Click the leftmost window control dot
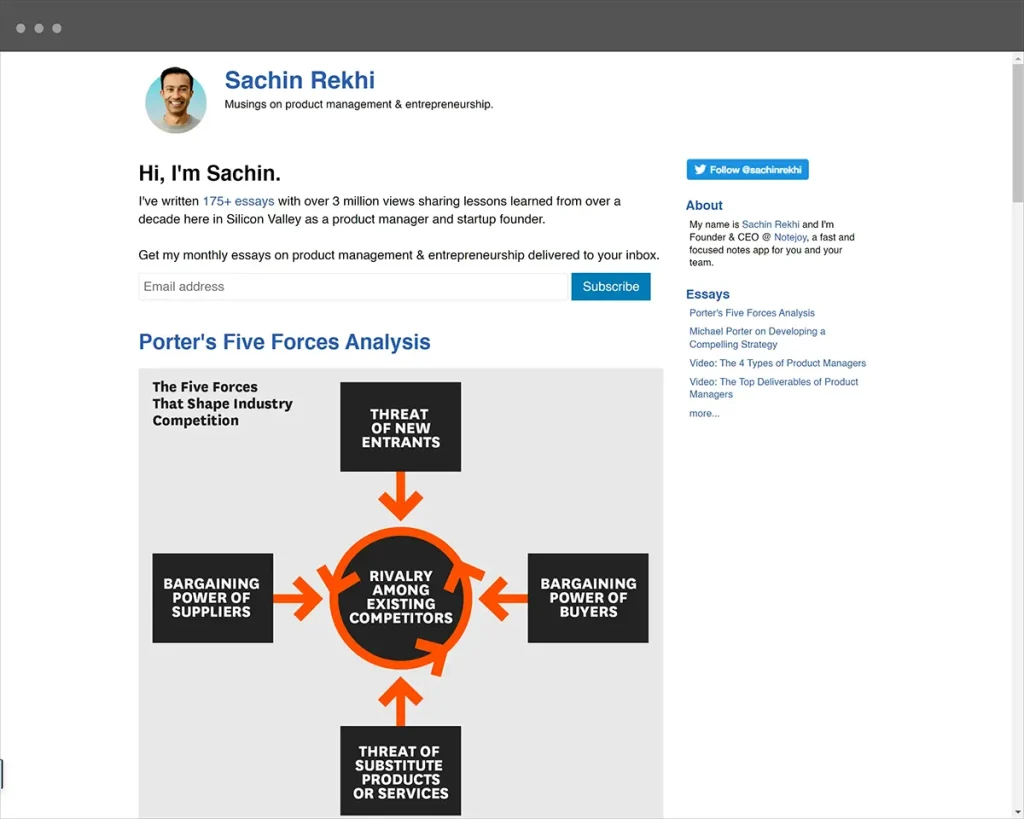The image size is (1024, 819). [21, 28]
